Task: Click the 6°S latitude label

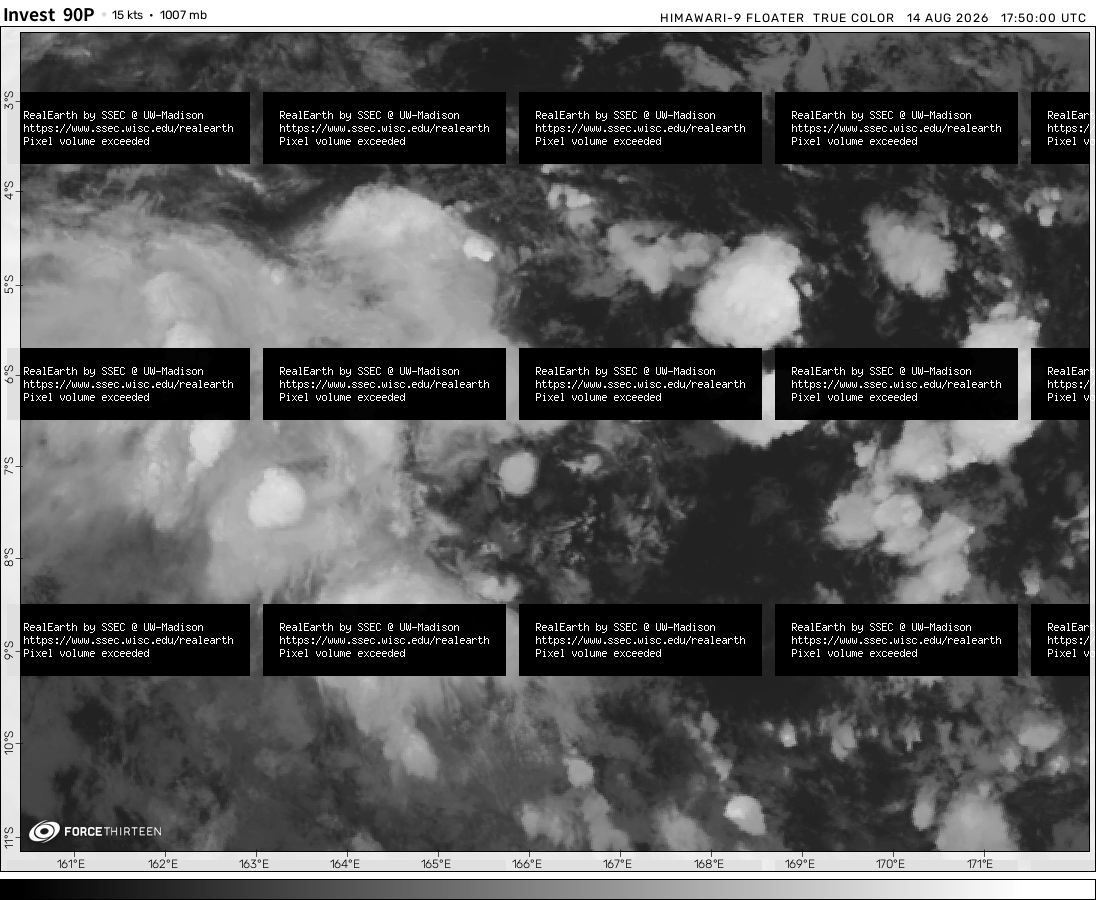Action: tap(9, 374)
